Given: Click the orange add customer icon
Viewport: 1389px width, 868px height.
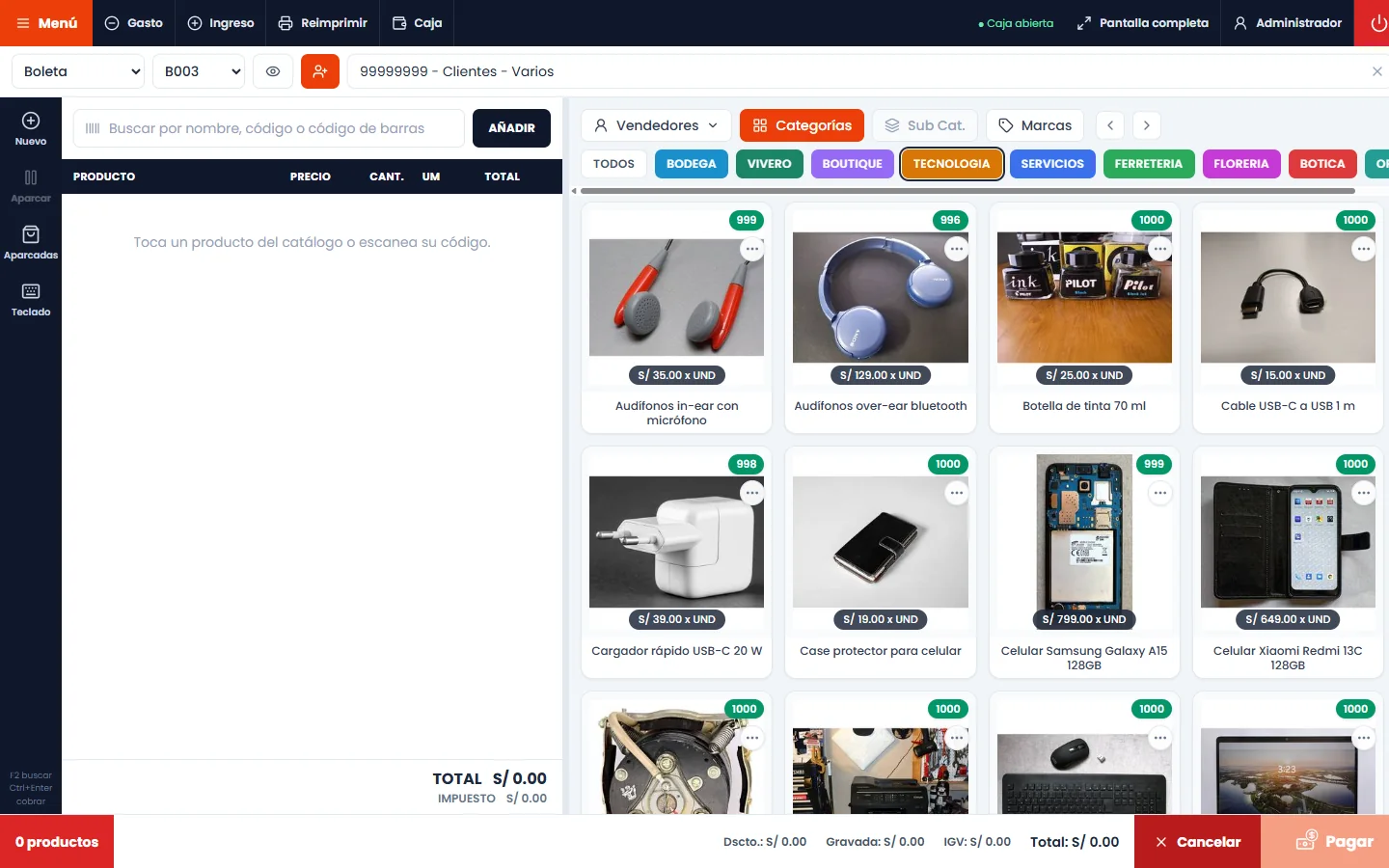Looking at the screenshot, I should (x=320, y=71).
